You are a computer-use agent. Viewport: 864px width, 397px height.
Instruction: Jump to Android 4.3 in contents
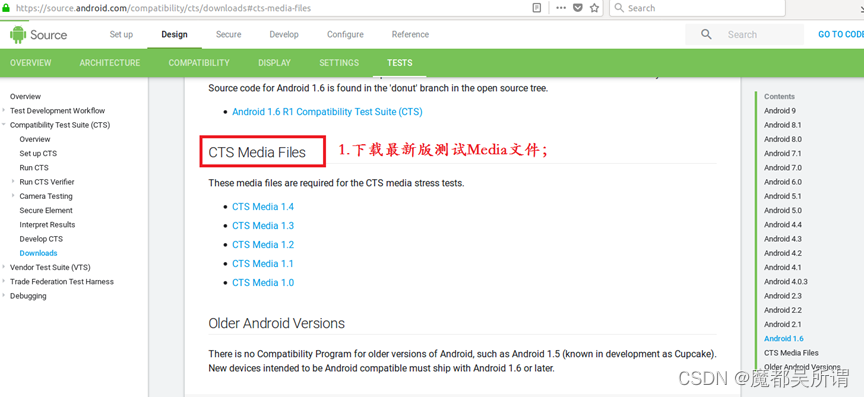(783, 239)
